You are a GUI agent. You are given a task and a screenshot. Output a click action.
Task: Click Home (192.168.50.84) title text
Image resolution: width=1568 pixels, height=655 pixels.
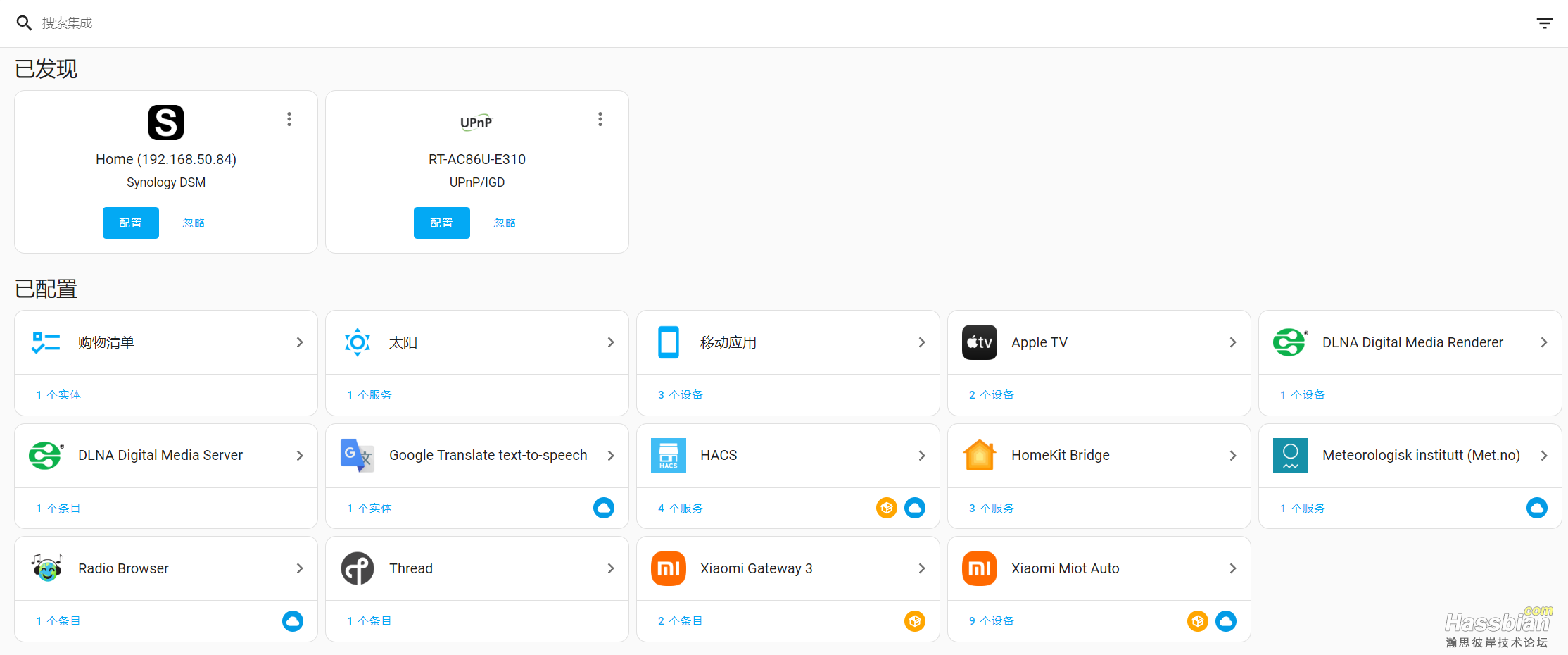[x=166, y=159]
